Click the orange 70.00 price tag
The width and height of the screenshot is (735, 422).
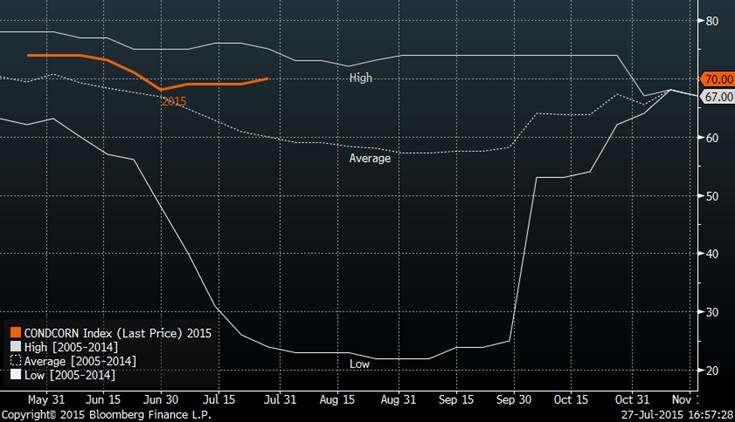coord(718,79)
